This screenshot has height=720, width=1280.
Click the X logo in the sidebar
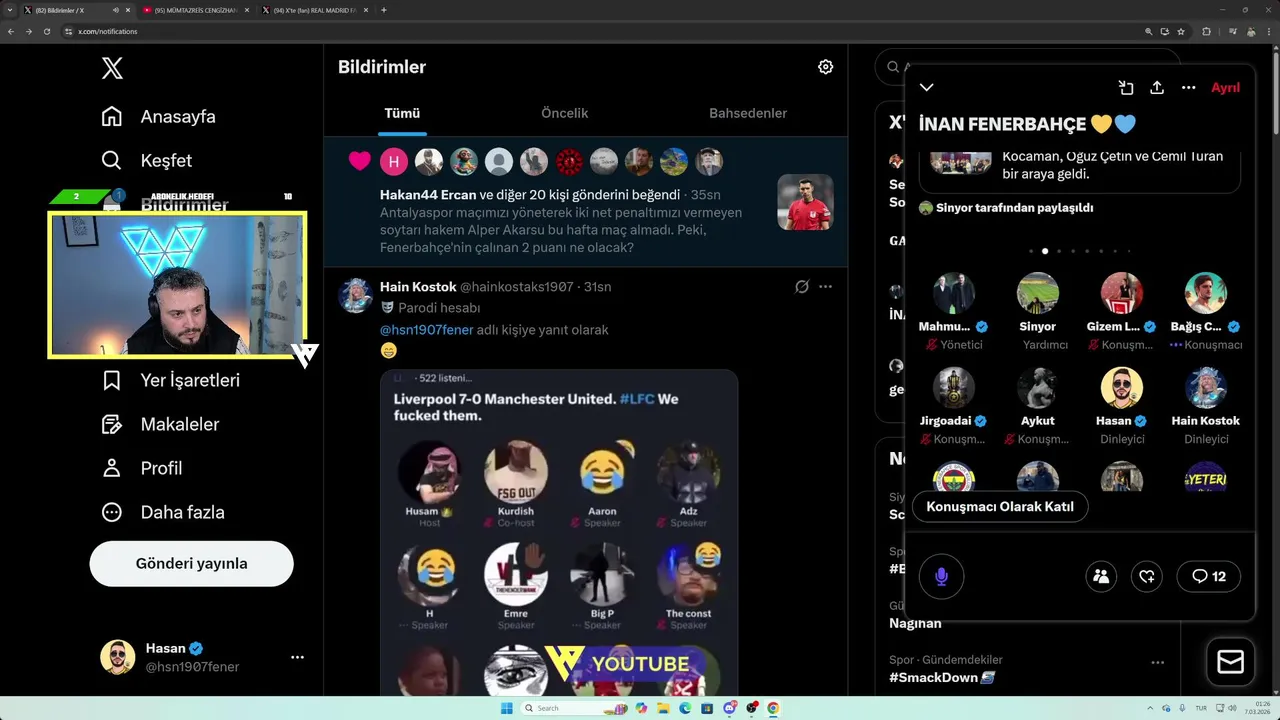coord(112,68)
